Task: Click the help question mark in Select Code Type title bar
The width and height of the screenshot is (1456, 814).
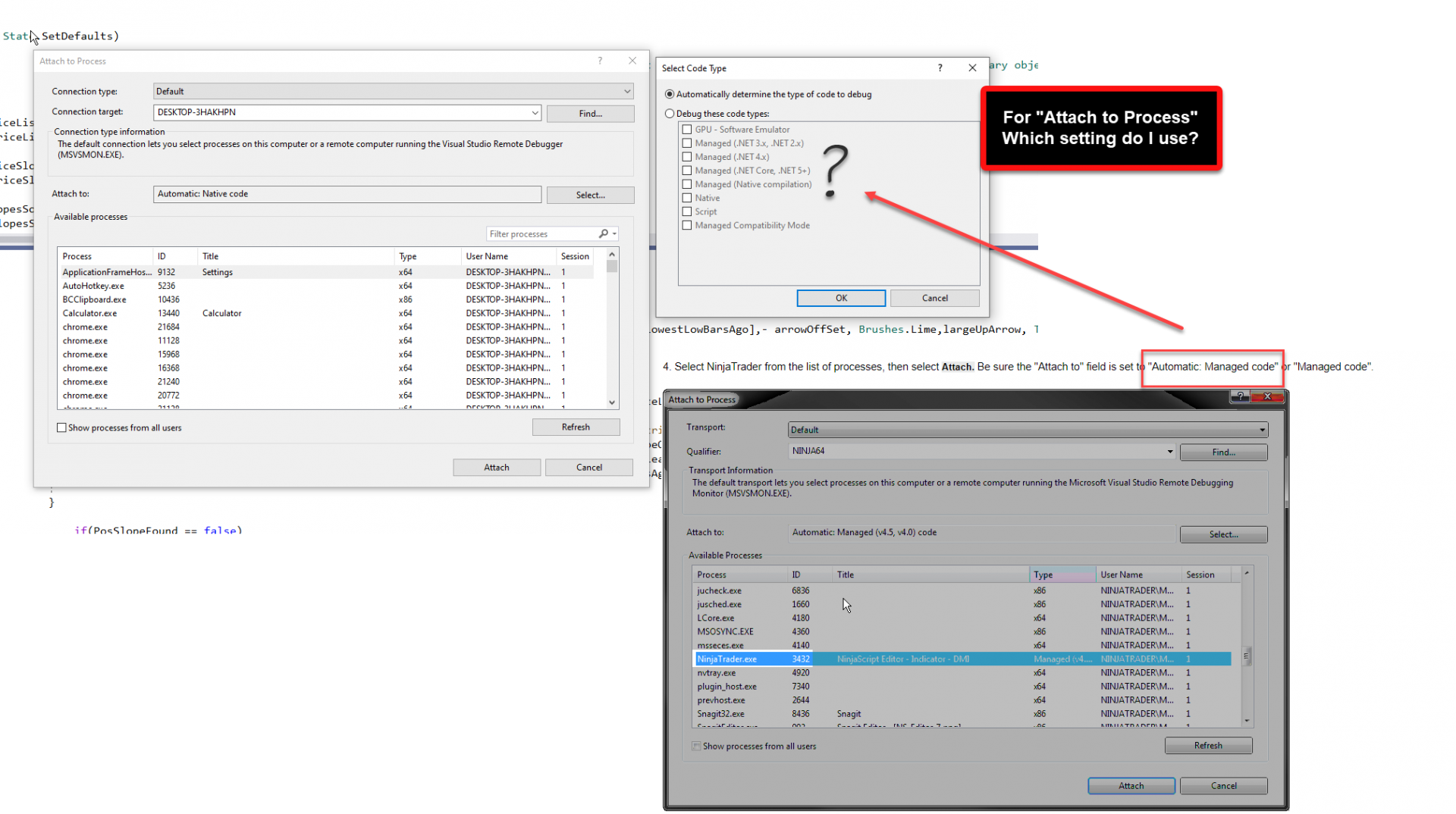Action: [940, 68]
